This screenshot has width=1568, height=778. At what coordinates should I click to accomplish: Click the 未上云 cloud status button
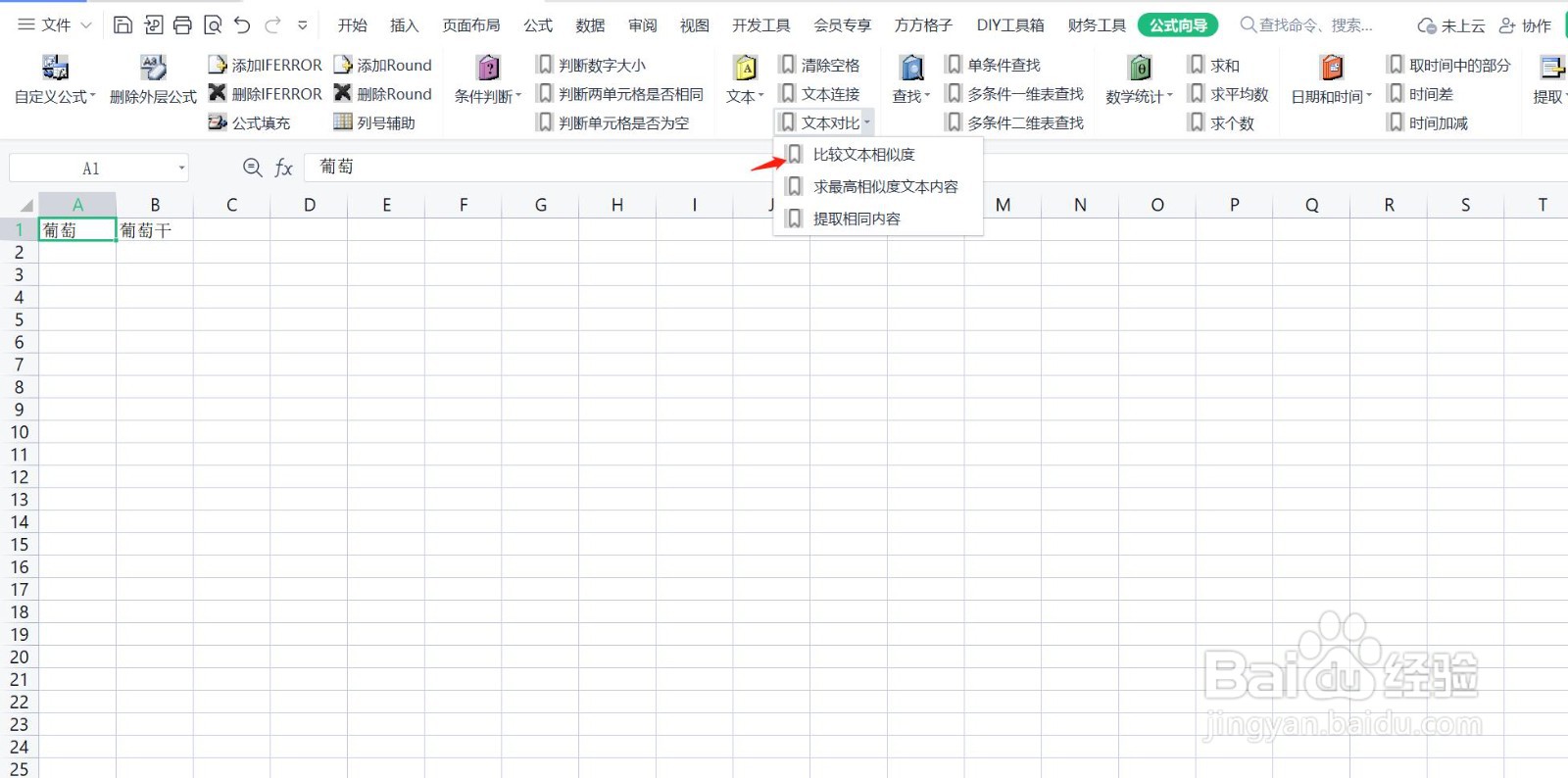click(x=1451, y=25)
